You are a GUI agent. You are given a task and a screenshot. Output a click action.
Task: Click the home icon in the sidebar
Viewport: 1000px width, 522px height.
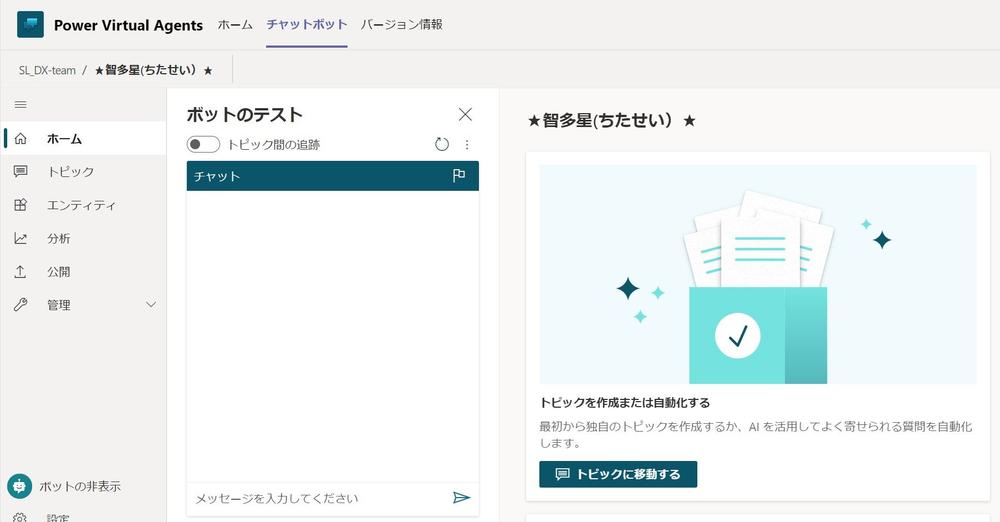(20, 138)
